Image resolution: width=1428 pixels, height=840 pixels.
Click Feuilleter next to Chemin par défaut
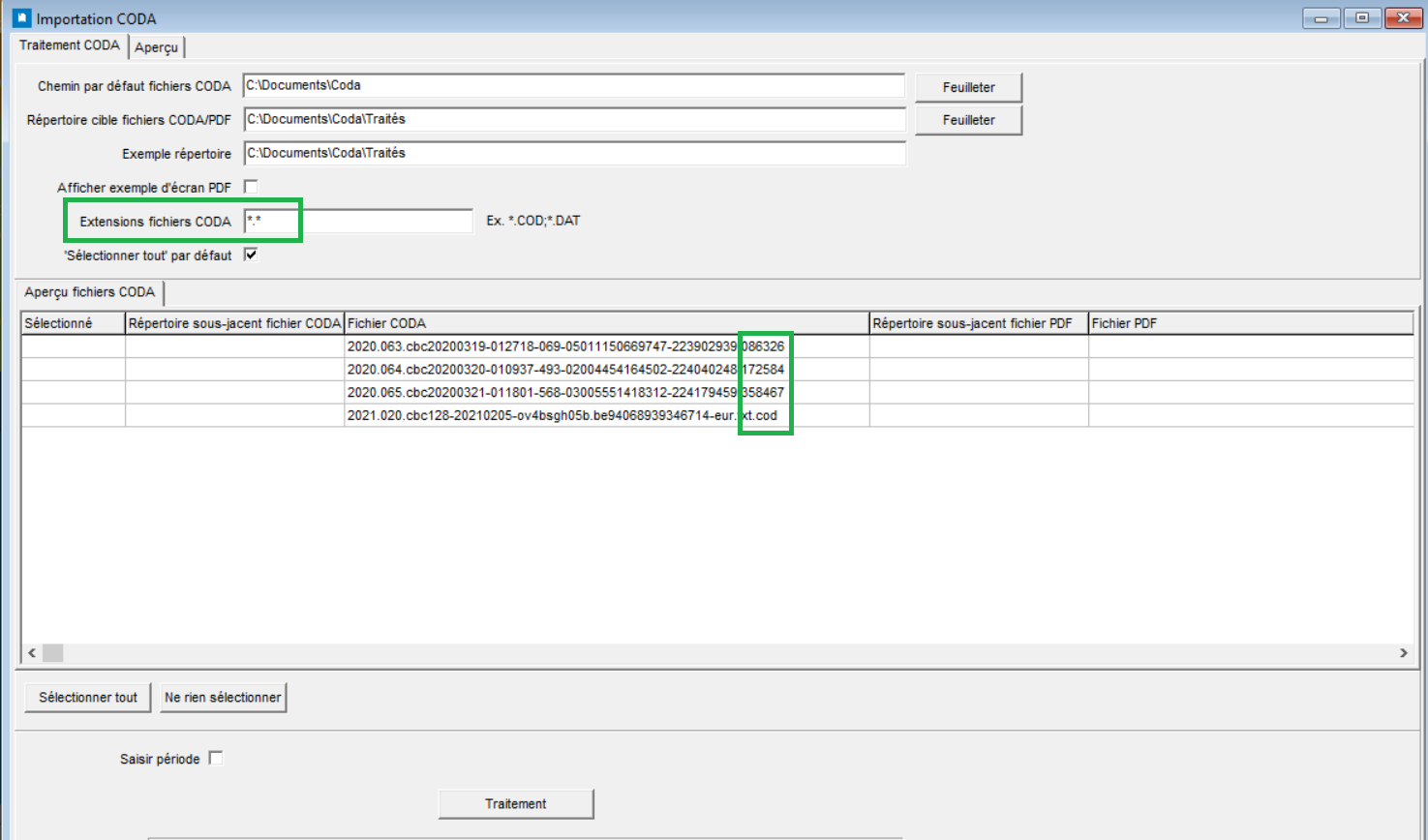point(968,87)
